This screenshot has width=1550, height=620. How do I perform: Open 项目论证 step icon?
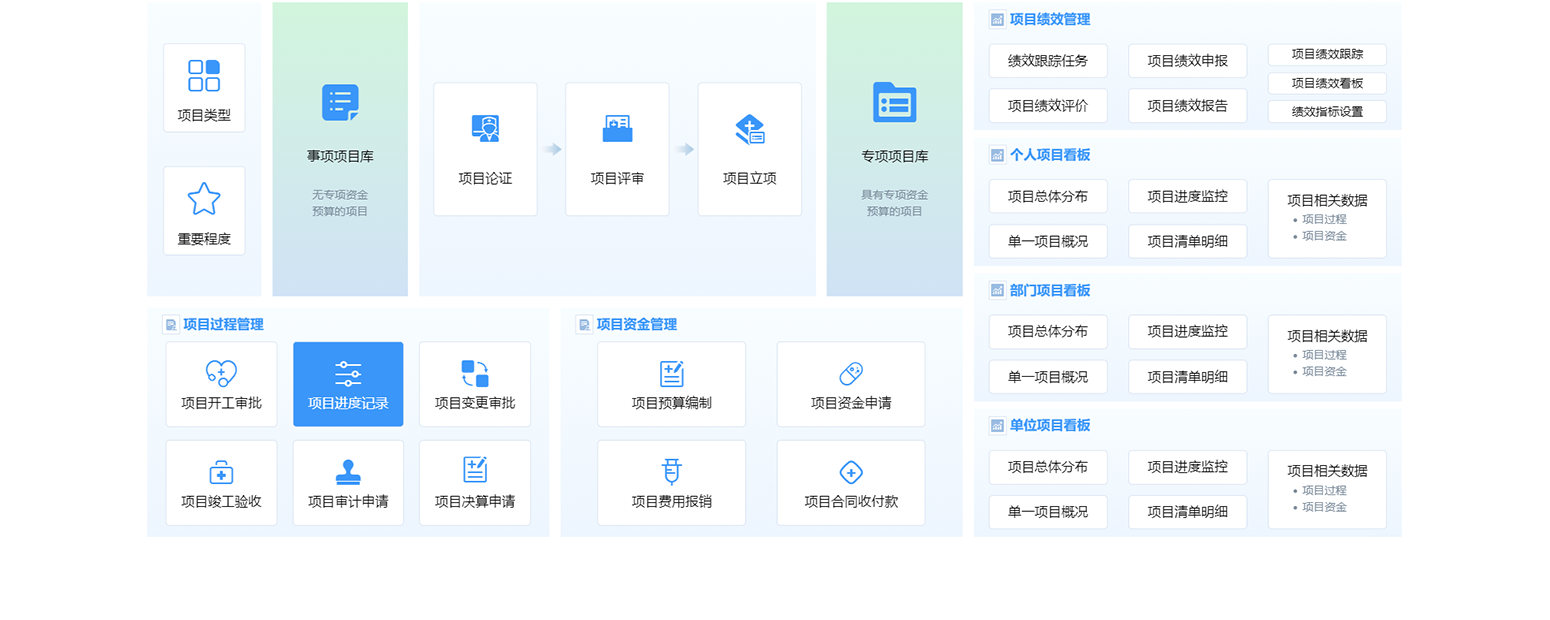coord(485,129)
